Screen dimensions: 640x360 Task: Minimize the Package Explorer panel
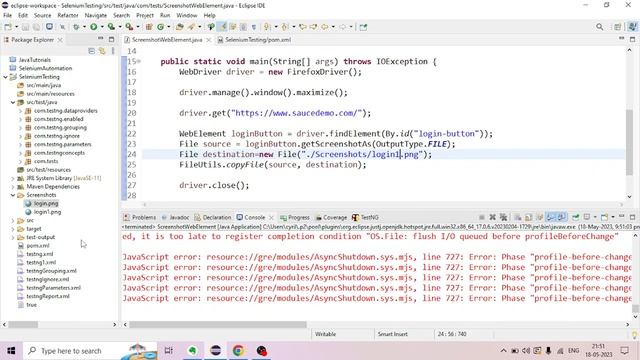(100, 39)
